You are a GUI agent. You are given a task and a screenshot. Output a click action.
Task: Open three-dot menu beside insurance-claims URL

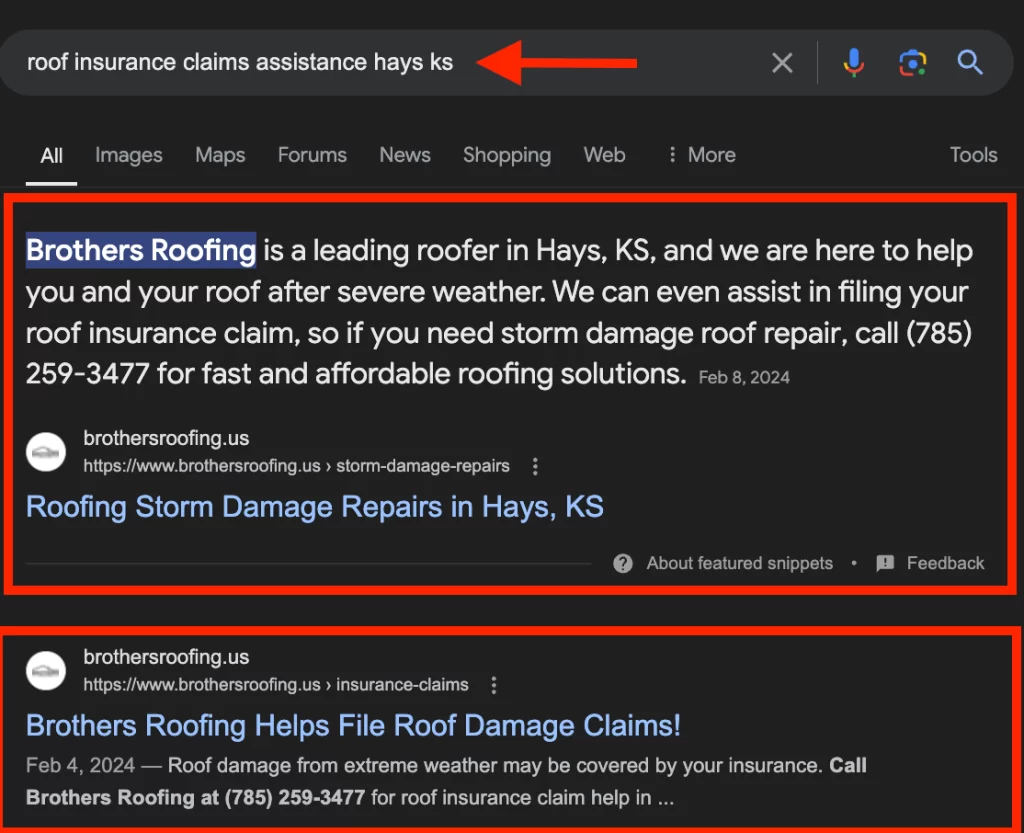[x=494, y=685]
